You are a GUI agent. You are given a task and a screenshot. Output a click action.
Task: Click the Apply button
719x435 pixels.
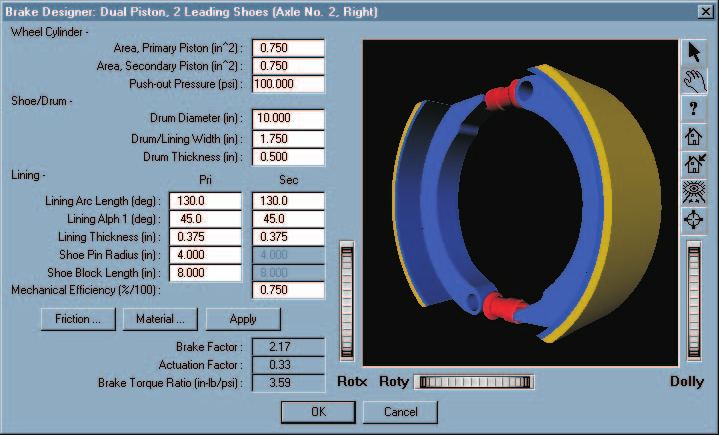pos(243,319)
